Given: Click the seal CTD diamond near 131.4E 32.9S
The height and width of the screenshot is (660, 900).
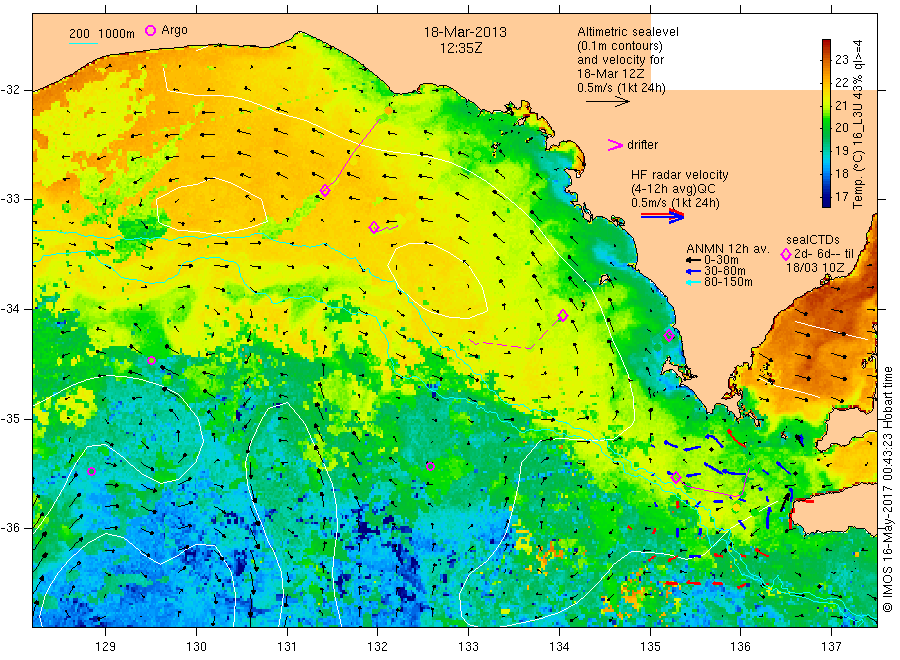Looking at the screenshot, I should coord(325,191).
